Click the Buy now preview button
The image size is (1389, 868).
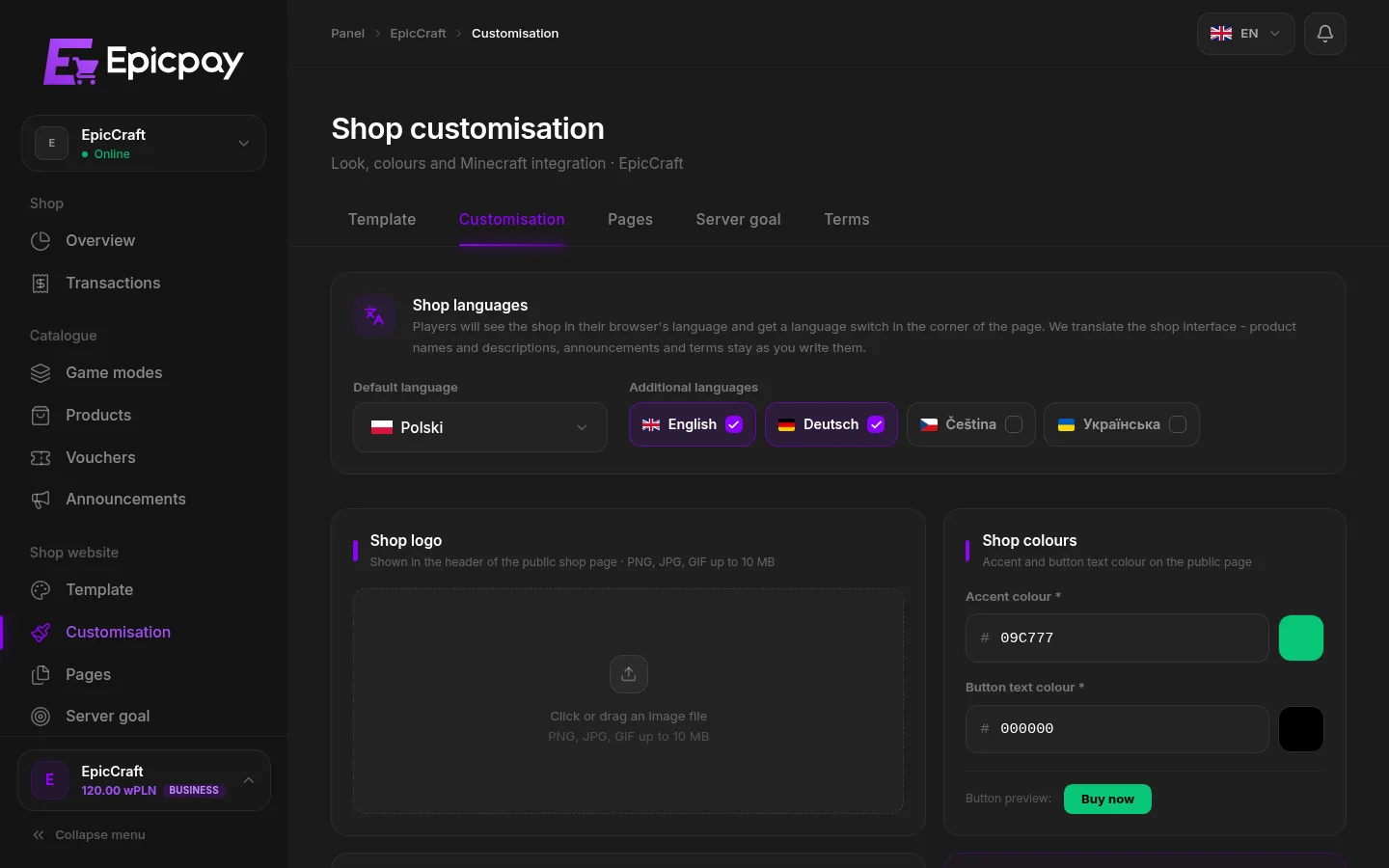pyautogui.click(x=1107, y=800)
